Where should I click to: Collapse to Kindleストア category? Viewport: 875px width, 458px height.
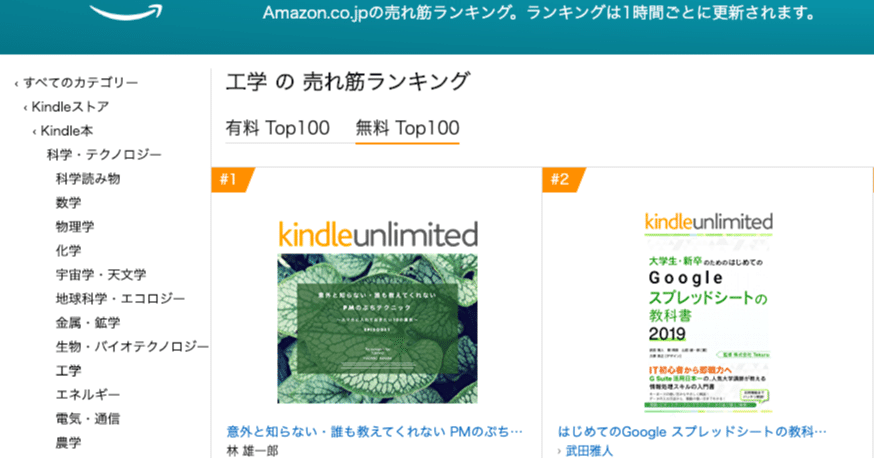pyautogui.click(x=66, y=107)
